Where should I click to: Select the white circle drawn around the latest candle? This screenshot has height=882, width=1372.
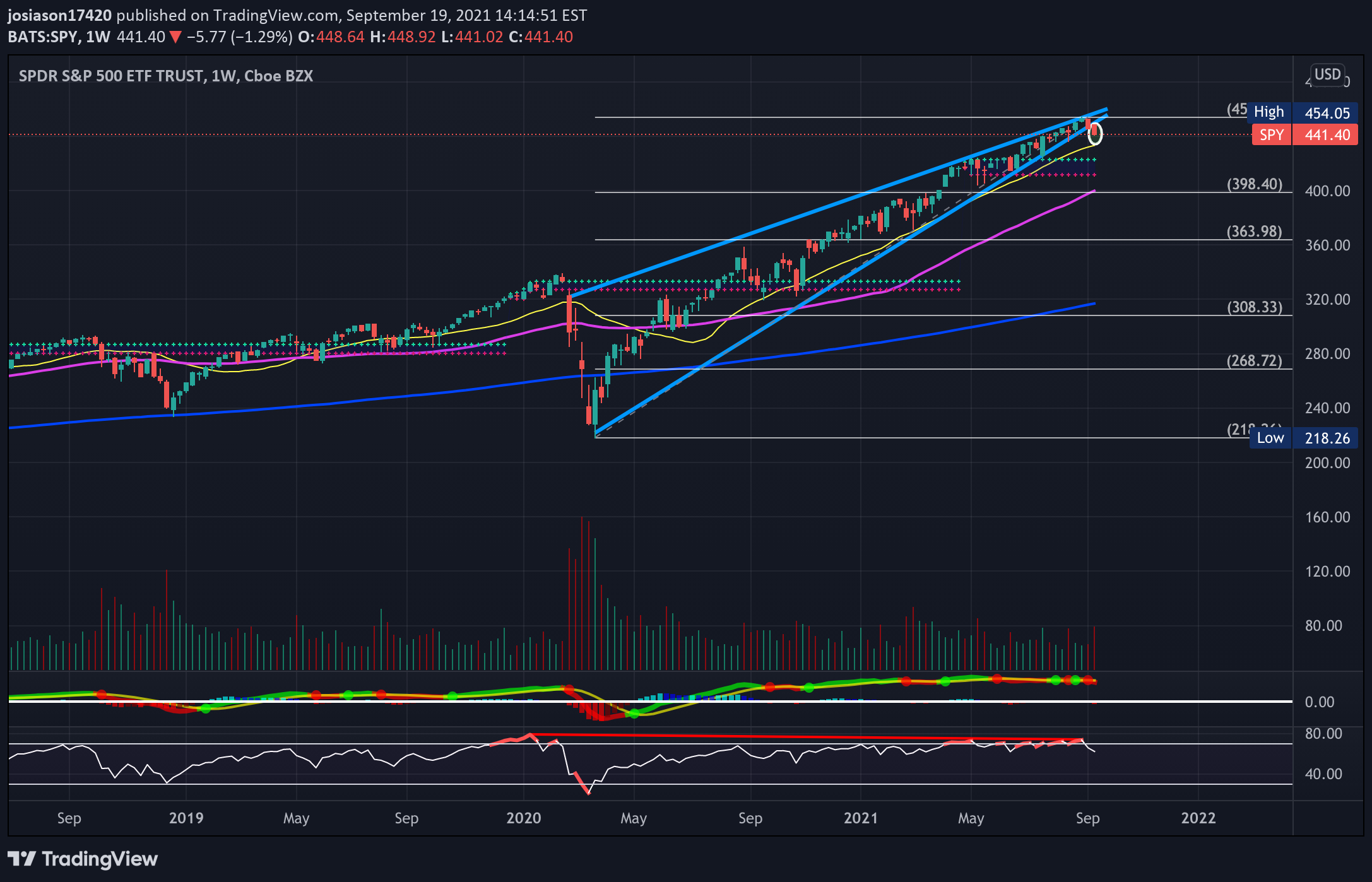coord(1095,134)
